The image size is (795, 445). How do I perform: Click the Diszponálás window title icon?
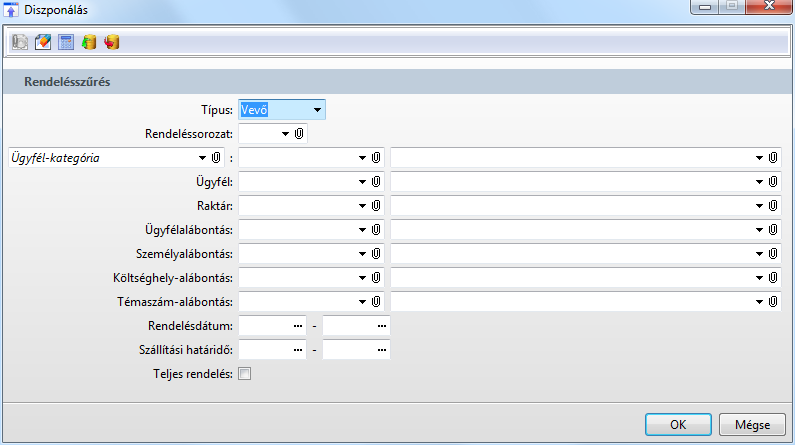(10, 10)
